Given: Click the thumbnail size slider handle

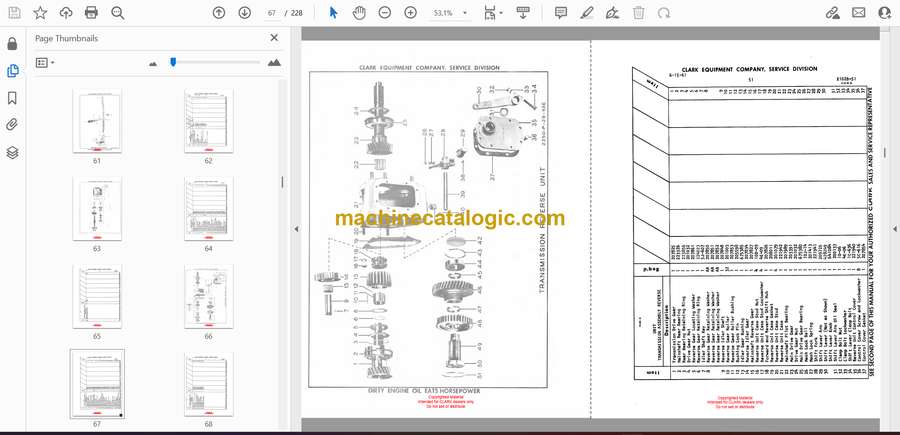Looking at the screenshot, I should coord(173,62).
